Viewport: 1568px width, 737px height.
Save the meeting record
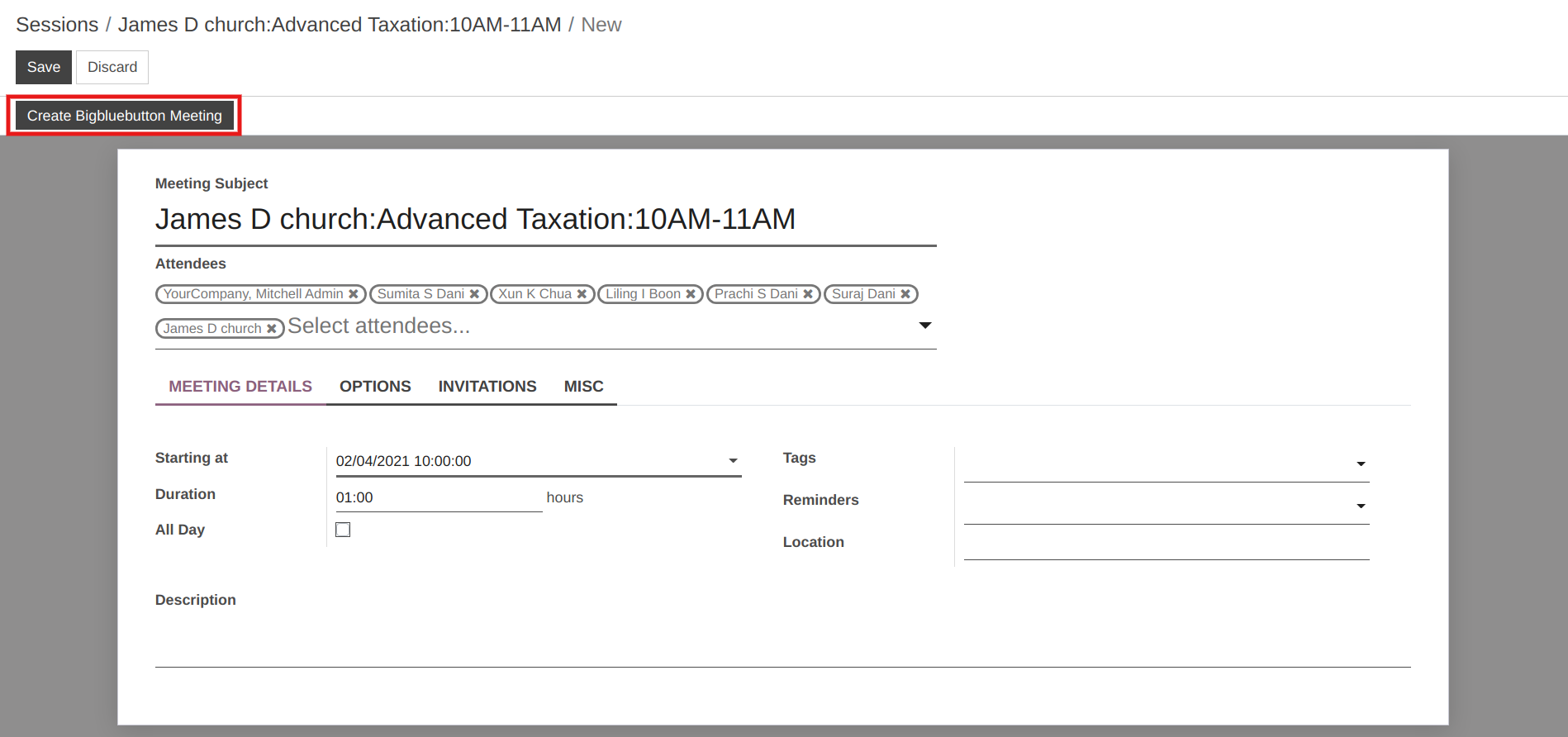point(44,67)
